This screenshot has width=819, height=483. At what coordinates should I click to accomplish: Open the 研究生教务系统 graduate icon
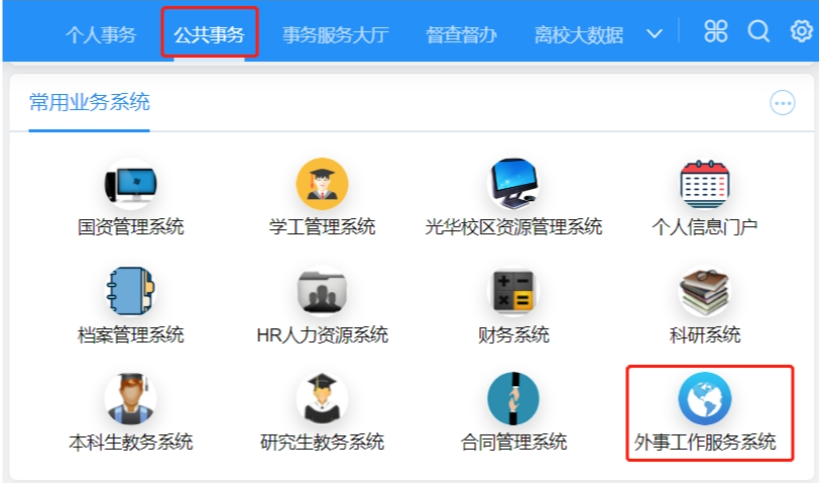(322, 399)
